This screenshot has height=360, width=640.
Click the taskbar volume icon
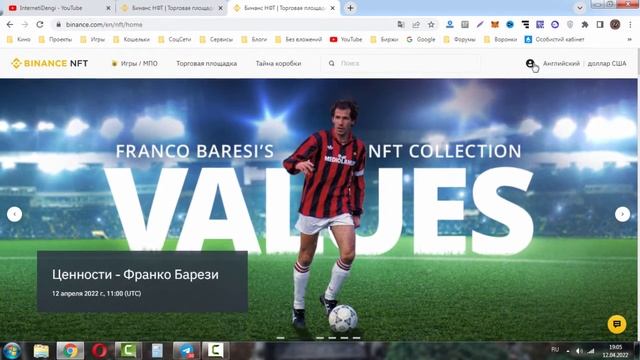pos(579,350)
